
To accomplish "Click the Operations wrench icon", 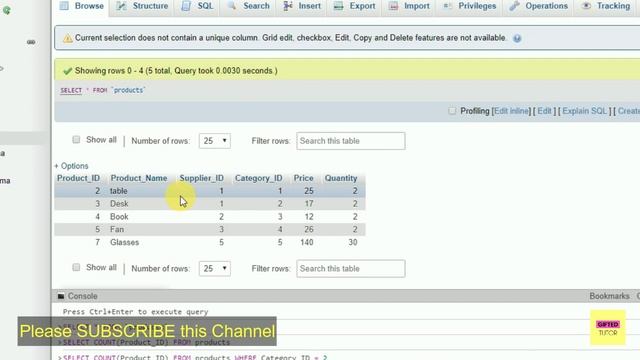I will (515, 6).
